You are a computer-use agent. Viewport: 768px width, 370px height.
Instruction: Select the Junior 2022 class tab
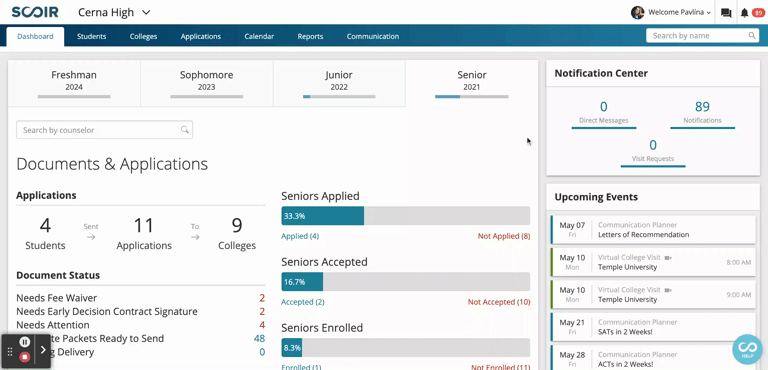click(339, 83)
